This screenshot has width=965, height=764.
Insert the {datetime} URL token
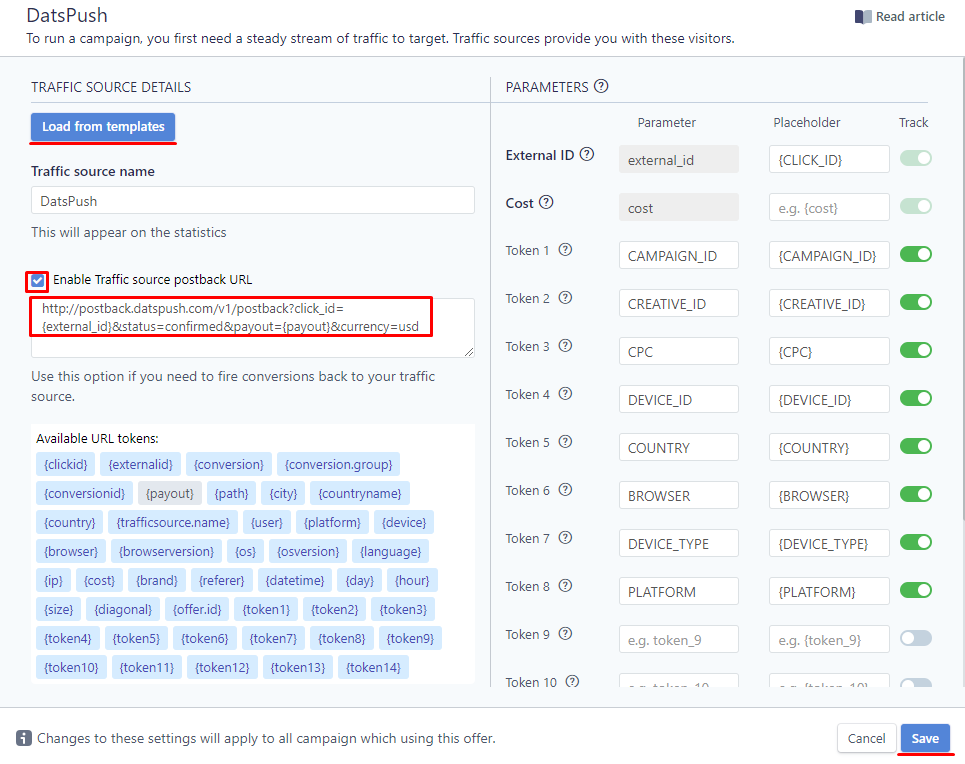pos(295,580)
